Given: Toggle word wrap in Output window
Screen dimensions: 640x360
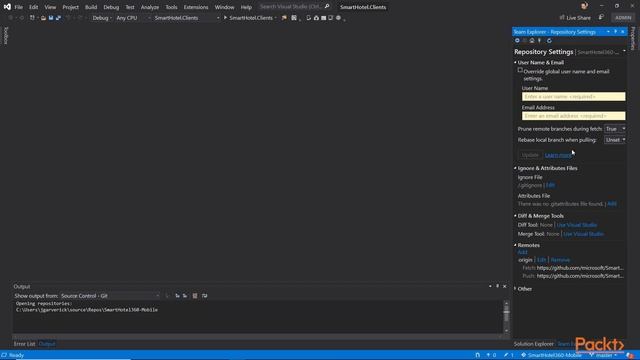Looking at the screenshot, I should pyautogui.click(x=204, y=296).
